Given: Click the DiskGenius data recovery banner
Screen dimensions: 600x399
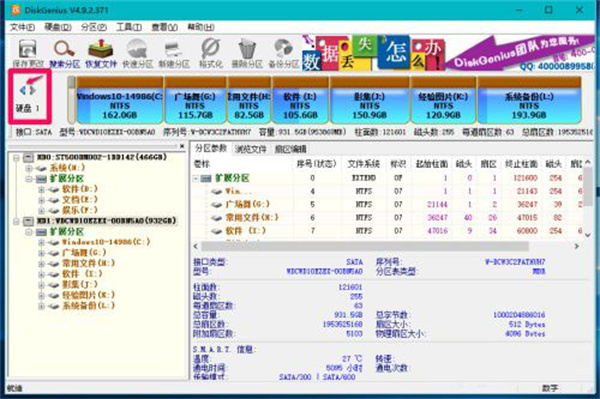Looking at the screenshot, I should tap(448, 53).
